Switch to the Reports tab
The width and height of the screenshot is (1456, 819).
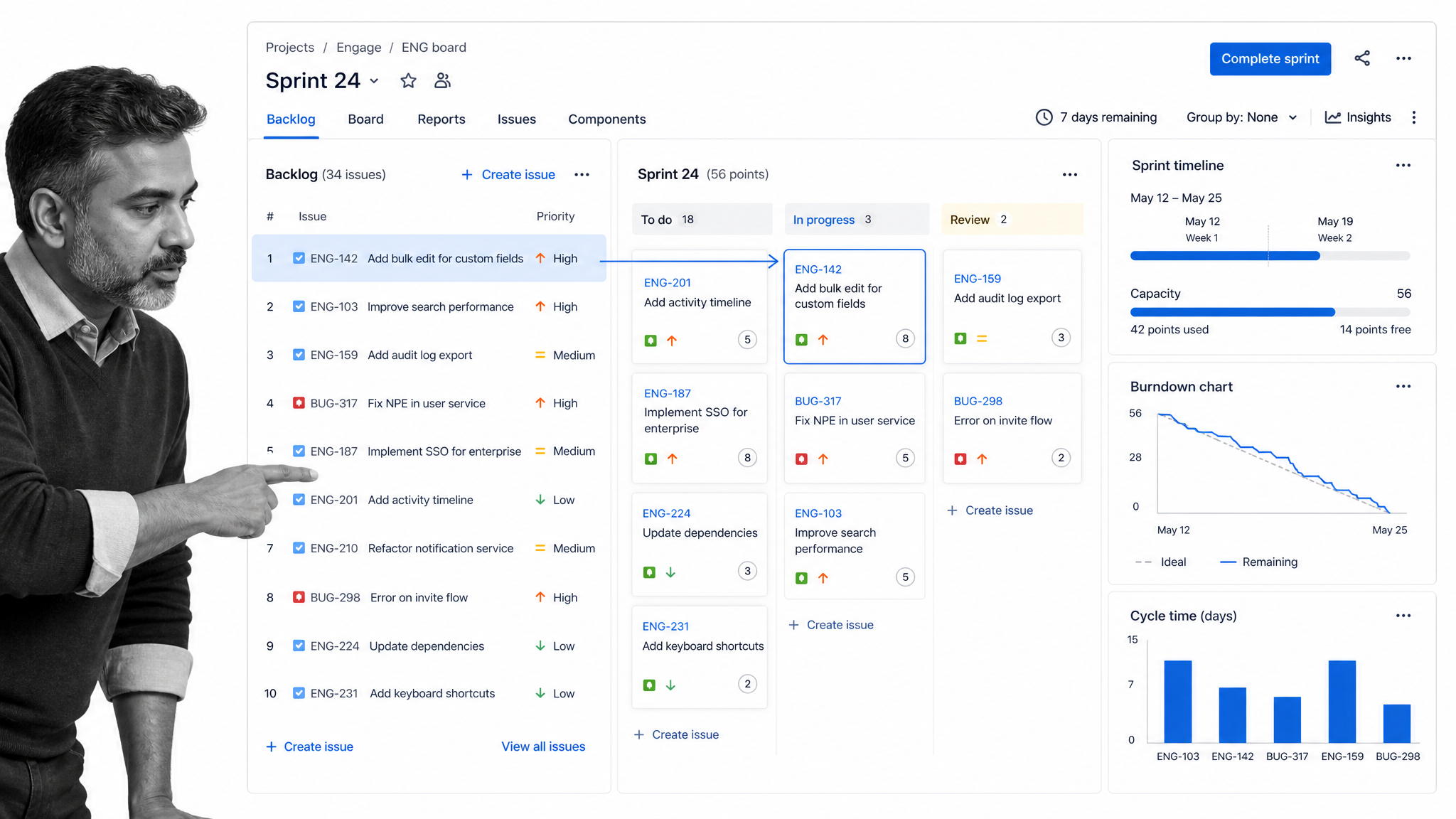[x=441, y=119]
